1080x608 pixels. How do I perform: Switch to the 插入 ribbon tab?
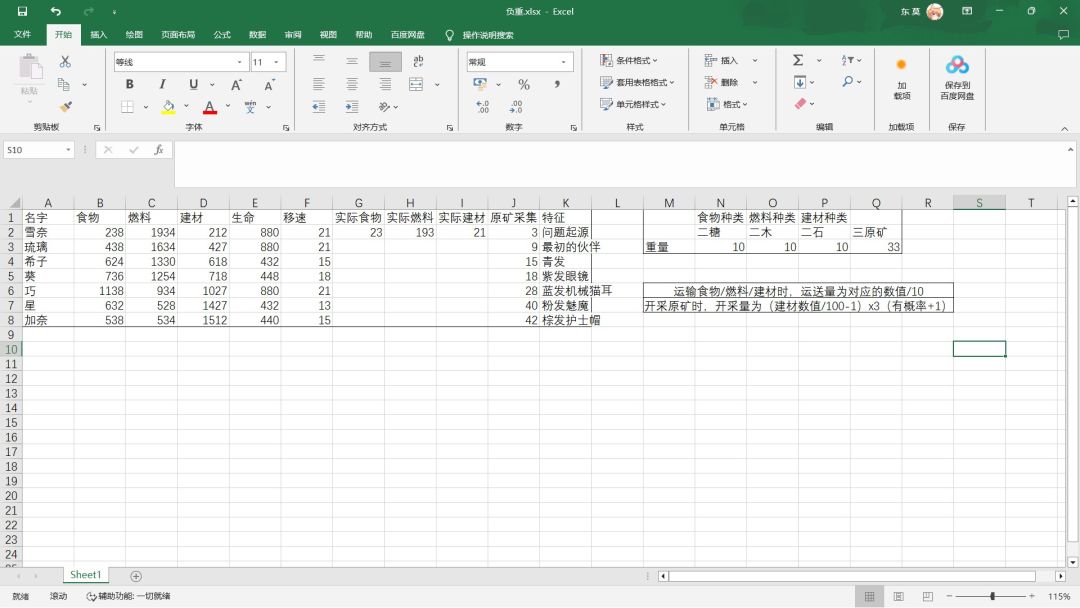click(98, 35)
